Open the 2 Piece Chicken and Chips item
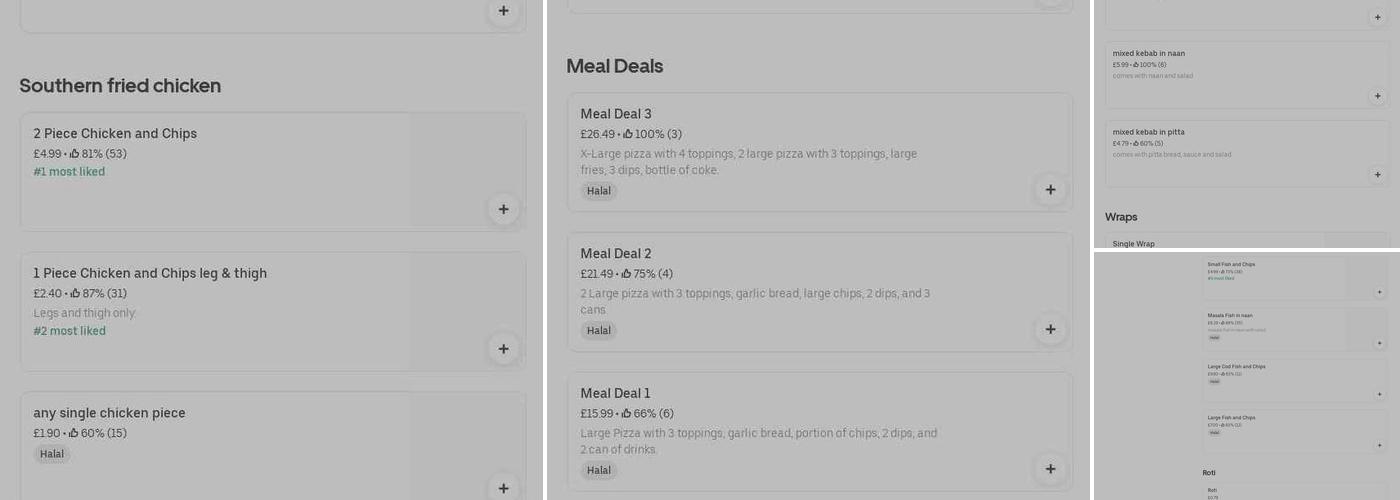This screenshot has width=1400, height=500. 115,134
